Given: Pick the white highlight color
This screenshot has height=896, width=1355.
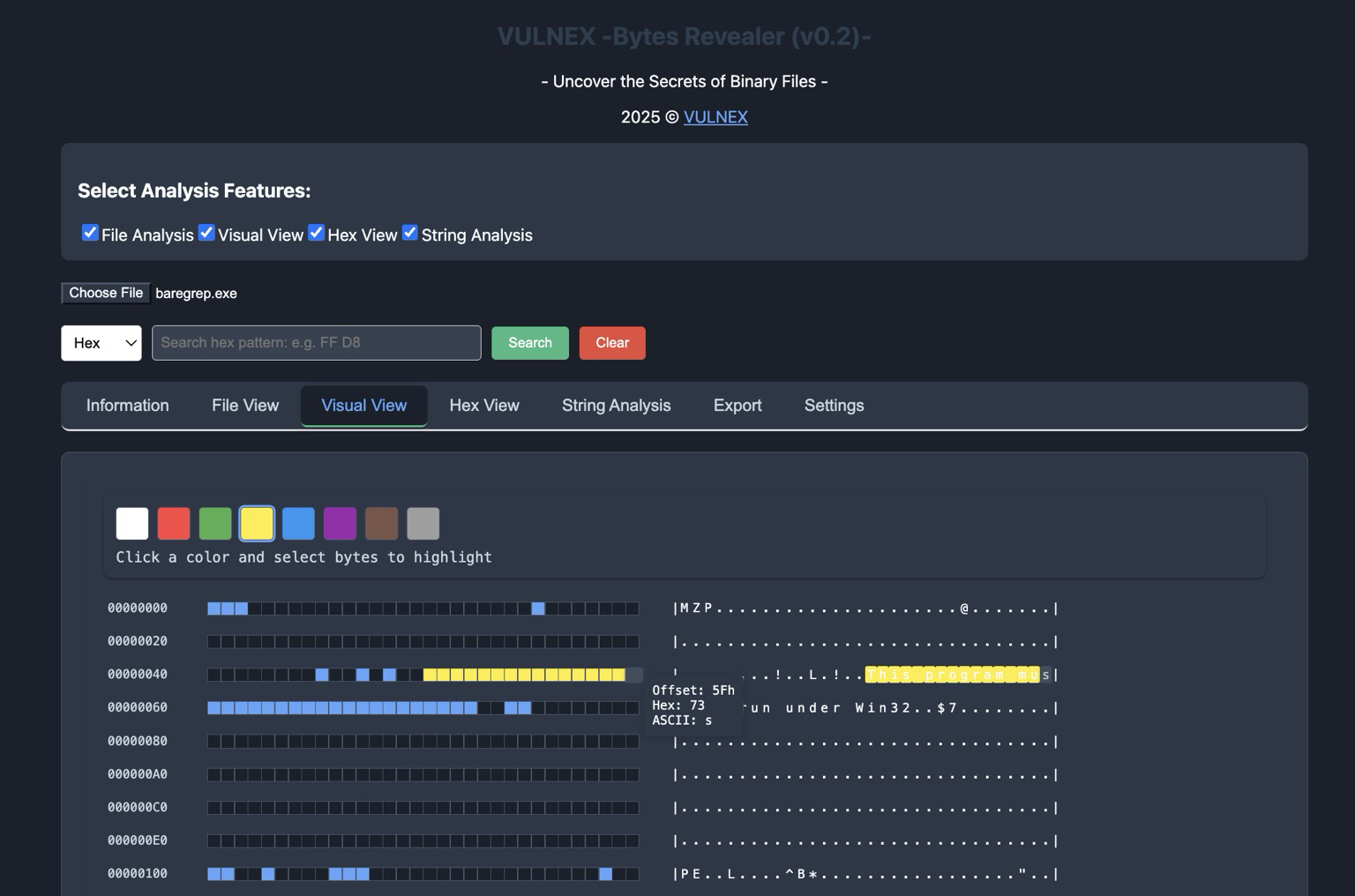Looking at the screenshot, I should [132, 524].
